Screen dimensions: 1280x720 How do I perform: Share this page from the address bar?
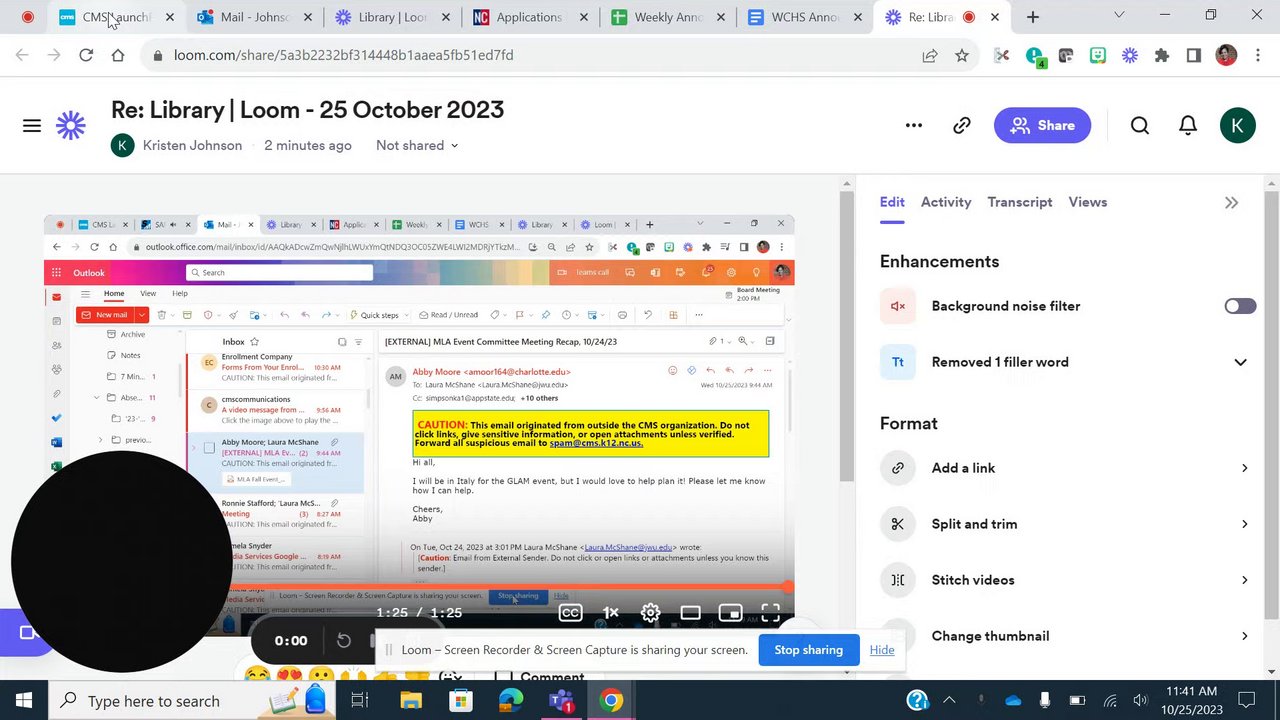930,55
